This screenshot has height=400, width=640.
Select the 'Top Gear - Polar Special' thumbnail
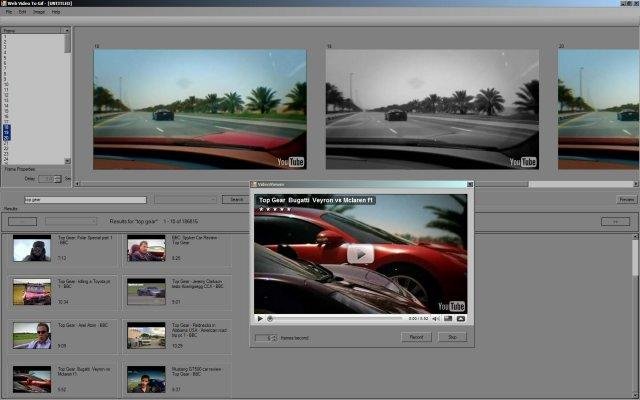(32, 249)
